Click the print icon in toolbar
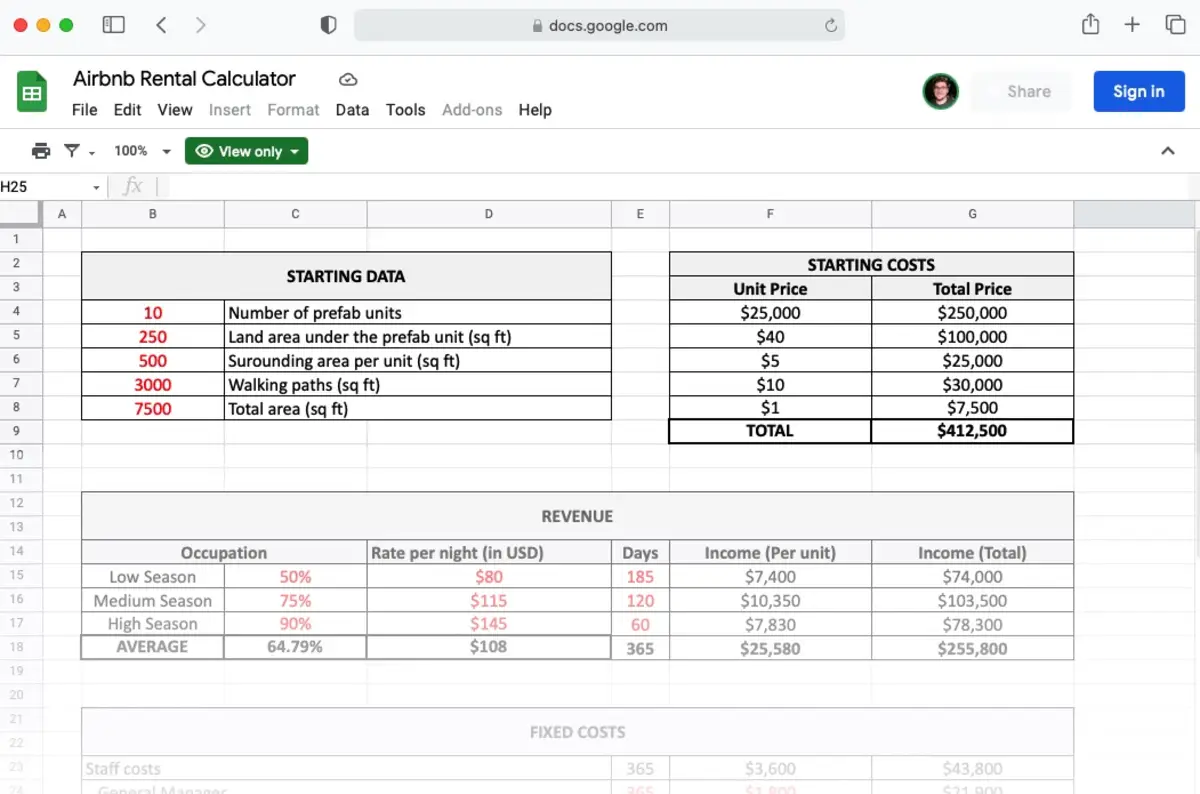 41,151
